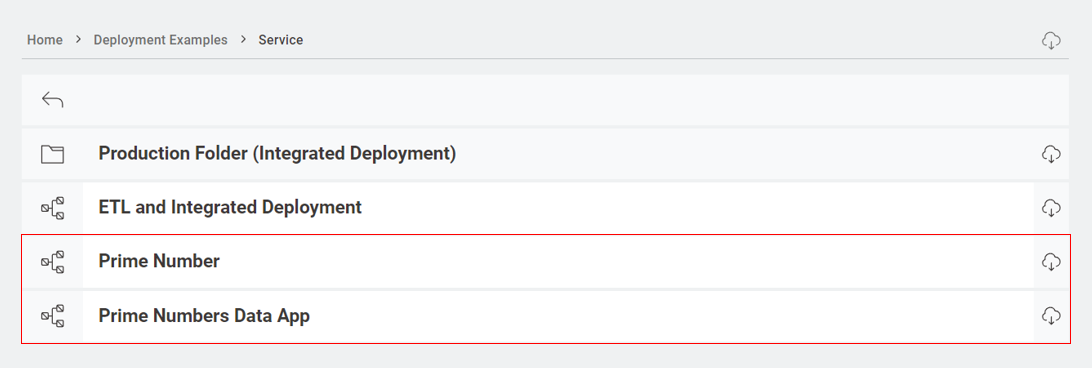This screenshot has height=368, width=1092.
Task: Navigate to Deployment Examples breadcrumb
Action: coord(160,40)
